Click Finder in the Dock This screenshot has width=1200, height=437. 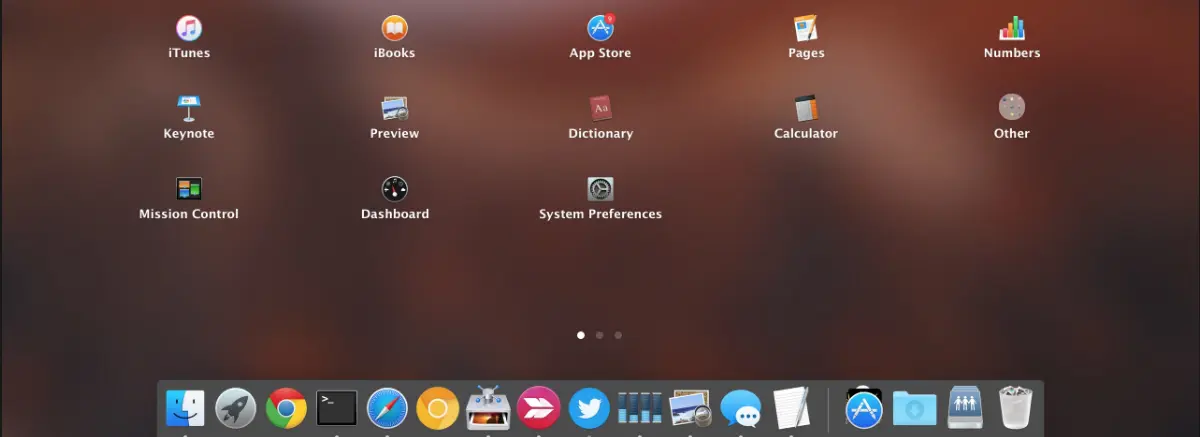pyautogui.click(x=185, y=408)
